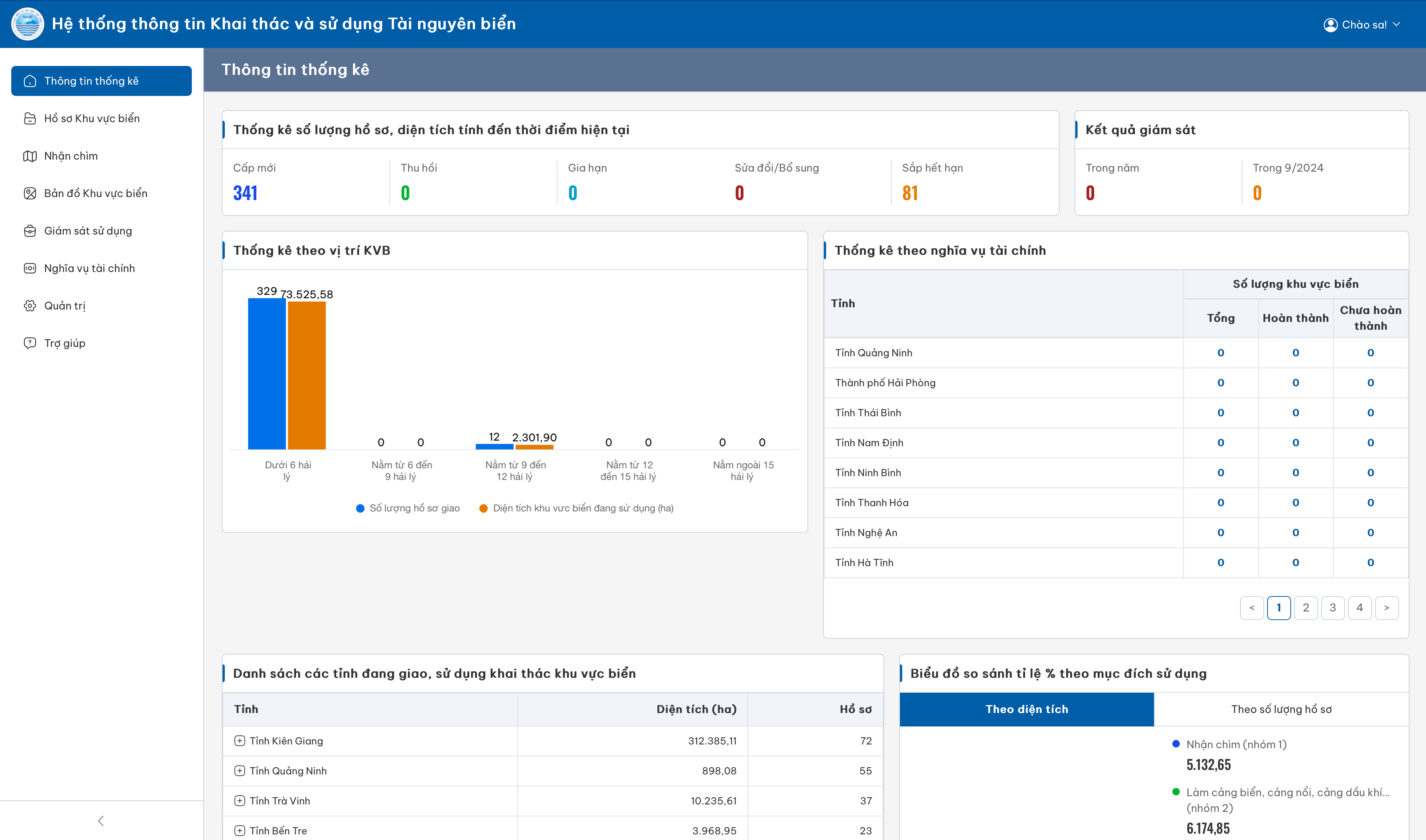Click the Quản trị gear icon

pyautogui.click(x=30, y=306)
